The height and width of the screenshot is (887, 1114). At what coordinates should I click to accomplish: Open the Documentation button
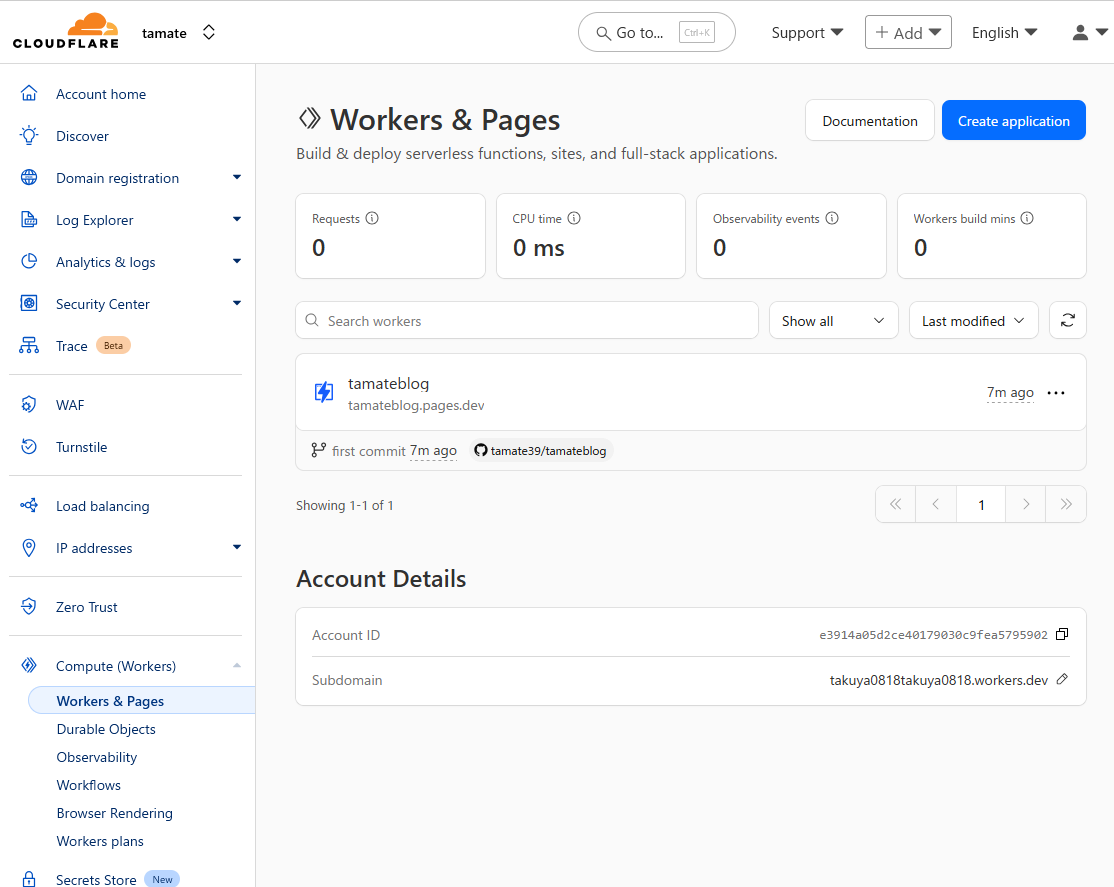869,121
